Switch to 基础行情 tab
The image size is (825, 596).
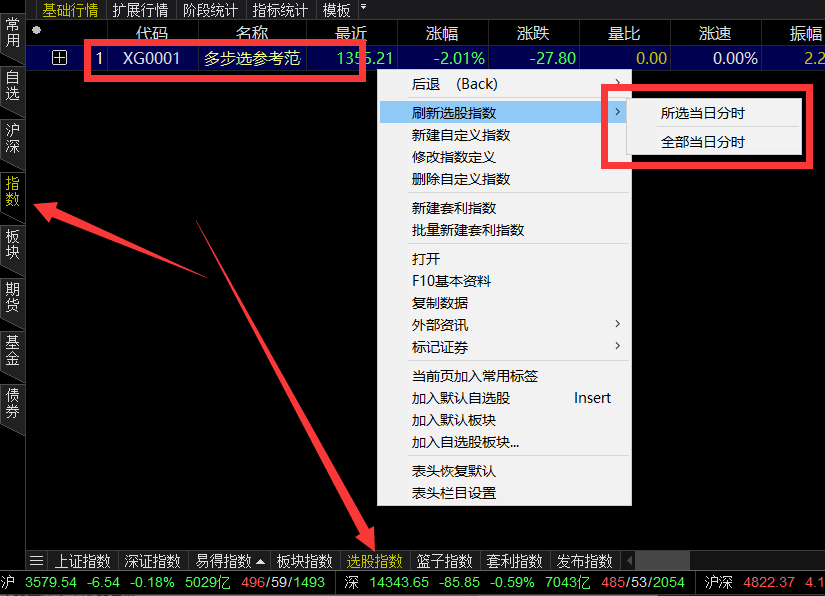(x=70, y=10)
